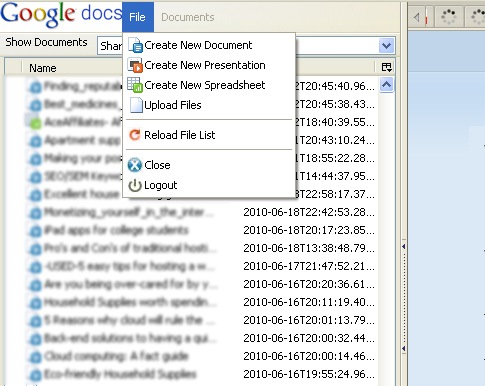The height and width of the screenshot is (386, 485).
Task: Sort by the Name column header
Action: (x=43, y=68)
